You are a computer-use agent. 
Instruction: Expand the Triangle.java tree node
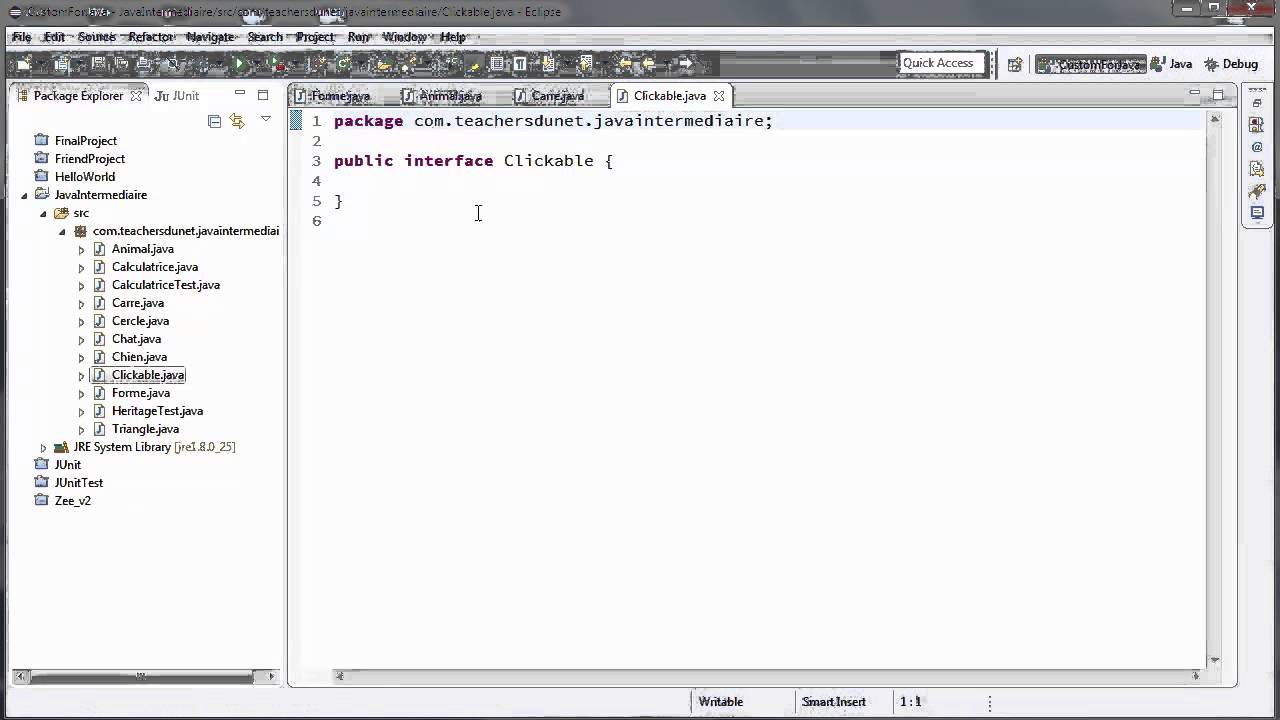(x=82, y=430)
